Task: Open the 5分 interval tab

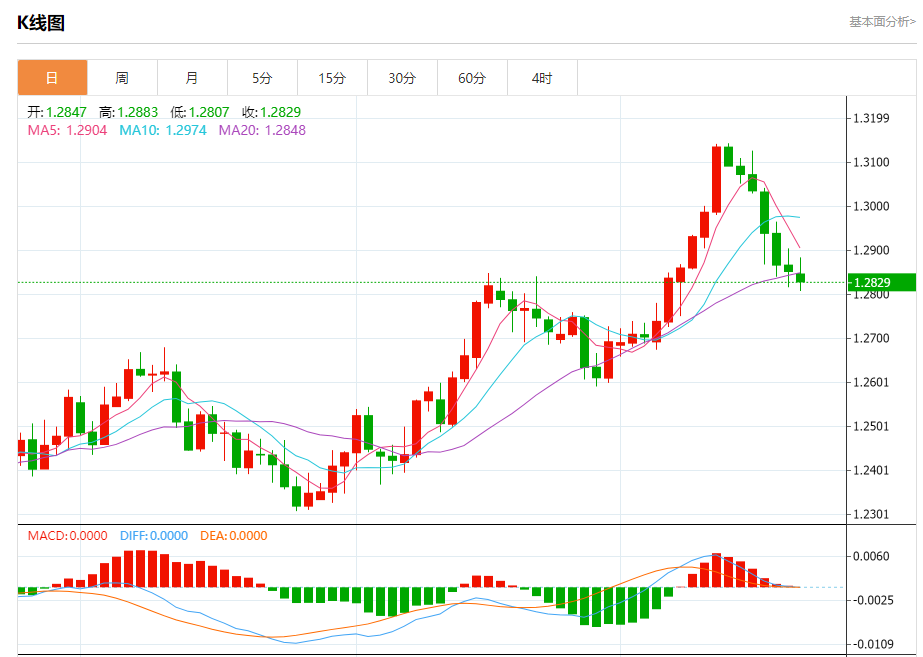Action: [x=262, y=78]
